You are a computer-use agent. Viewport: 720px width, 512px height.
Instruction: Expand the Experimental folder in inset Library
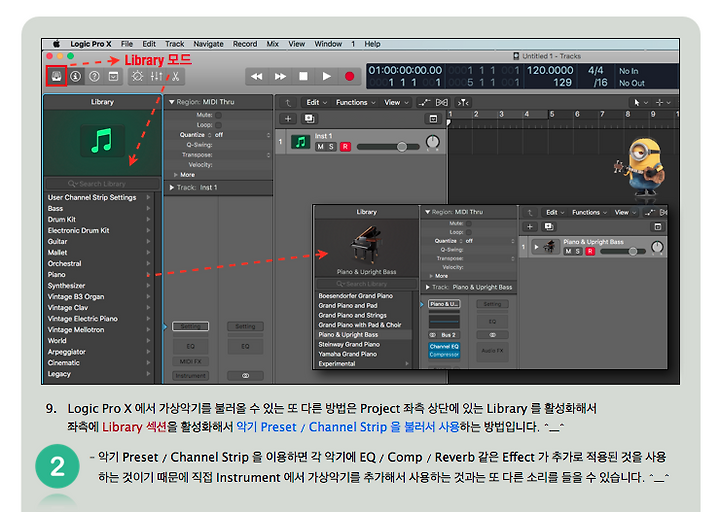pyautogui.click(x=407, y=364)
